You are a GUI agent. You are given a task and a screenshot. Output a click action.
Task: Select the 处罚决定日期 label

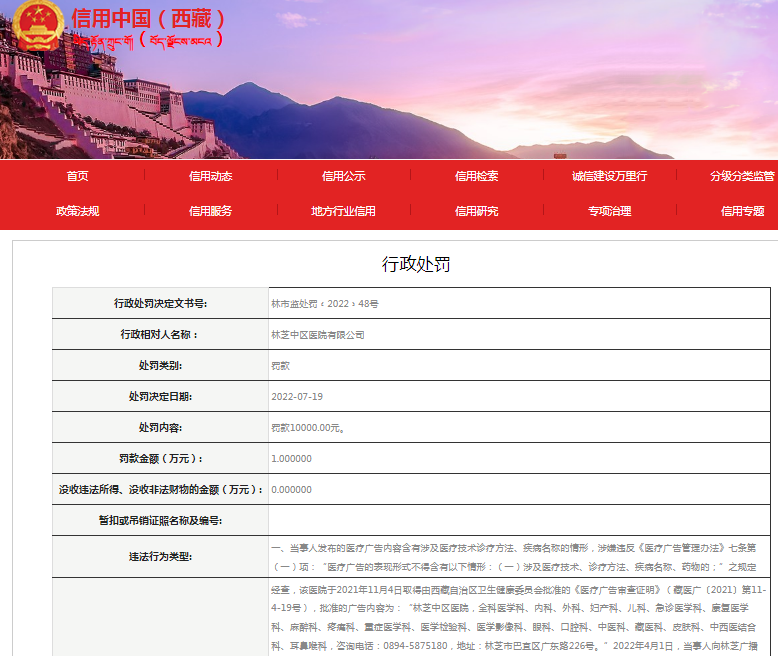[x=160, y=396]
